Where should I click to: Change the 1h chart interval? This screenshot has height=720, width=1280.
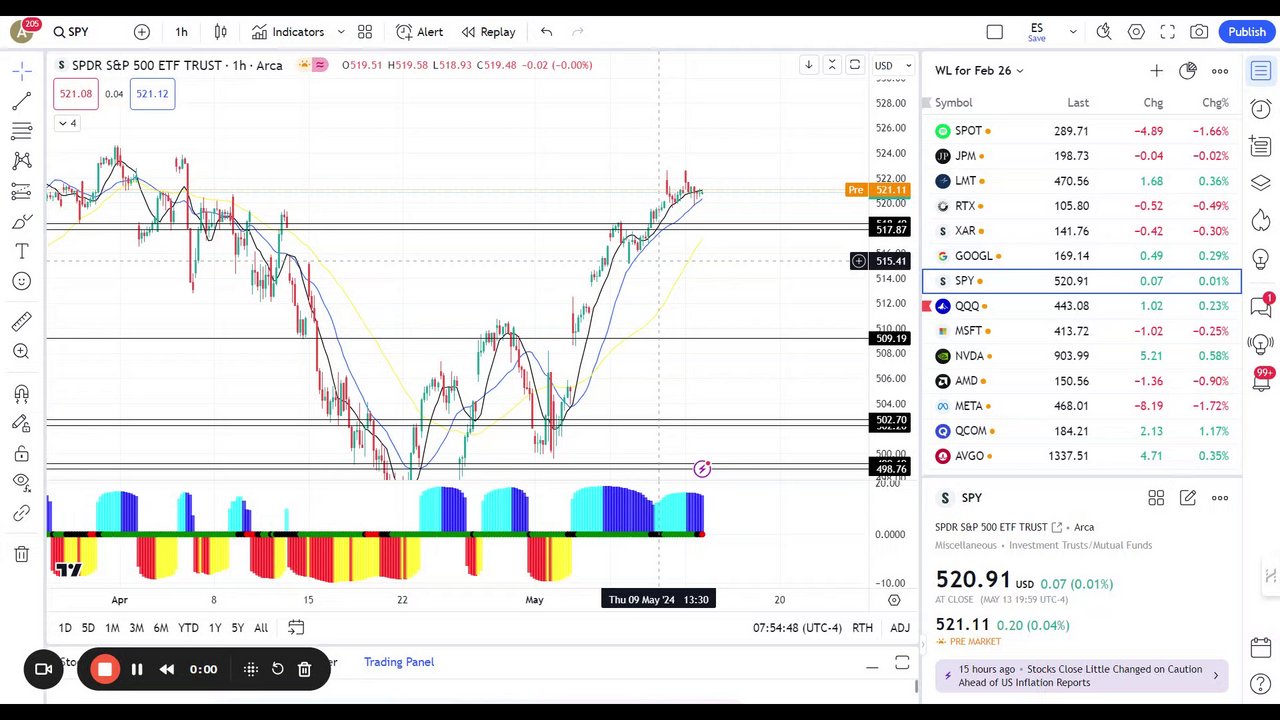click(181, 32)
